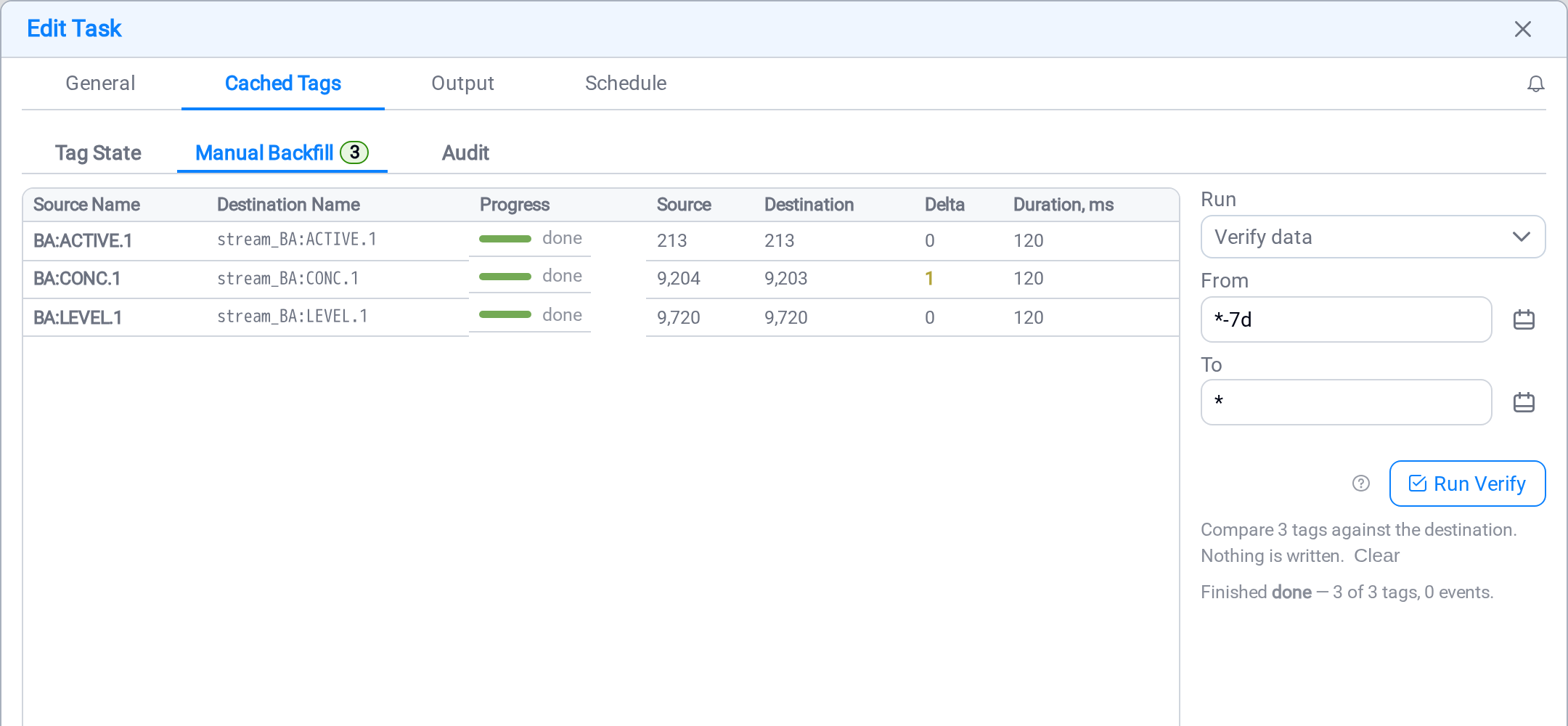Open the Audit subtab
Viewport: 1568px width, 726px height.
pos(465,153)
